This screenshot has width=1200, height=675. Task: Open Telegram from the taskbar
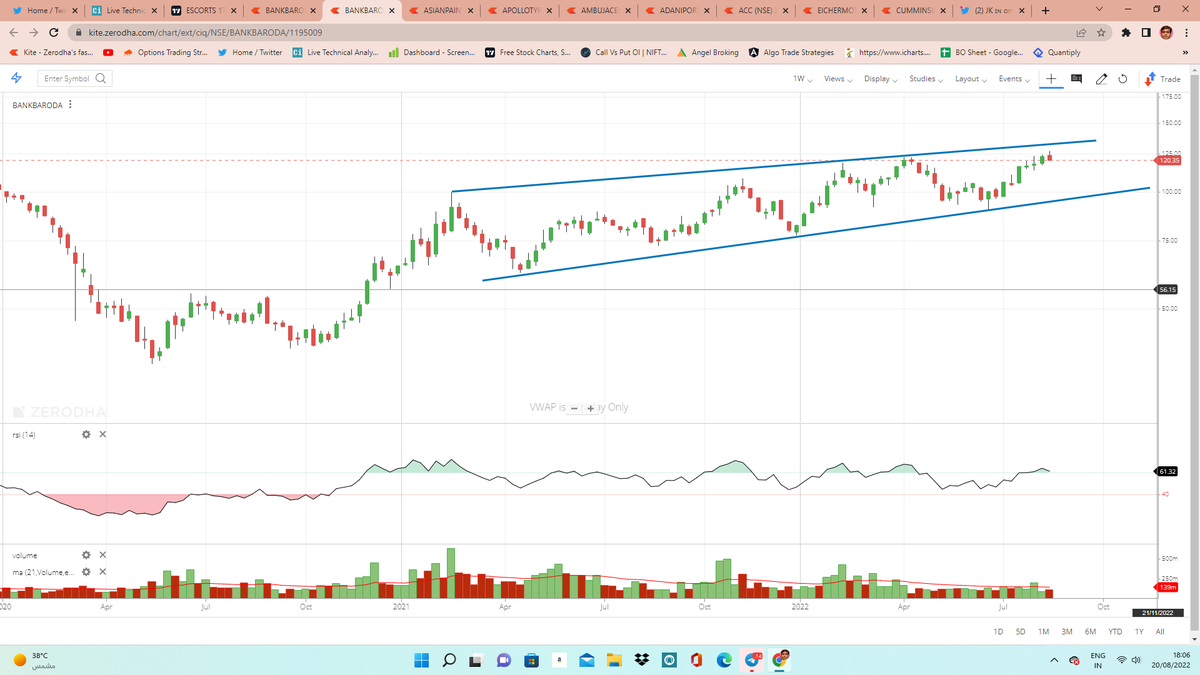752,659
